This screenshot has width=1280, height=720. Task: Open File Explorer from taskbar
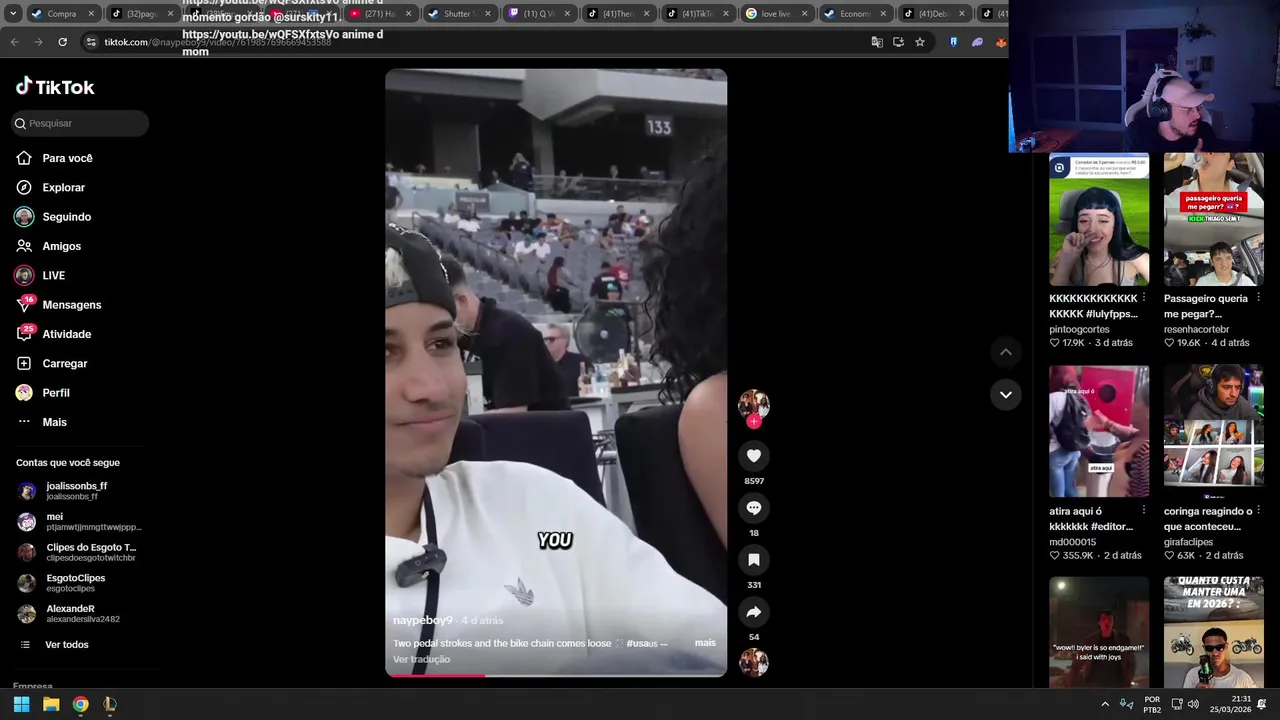(51, 704)
